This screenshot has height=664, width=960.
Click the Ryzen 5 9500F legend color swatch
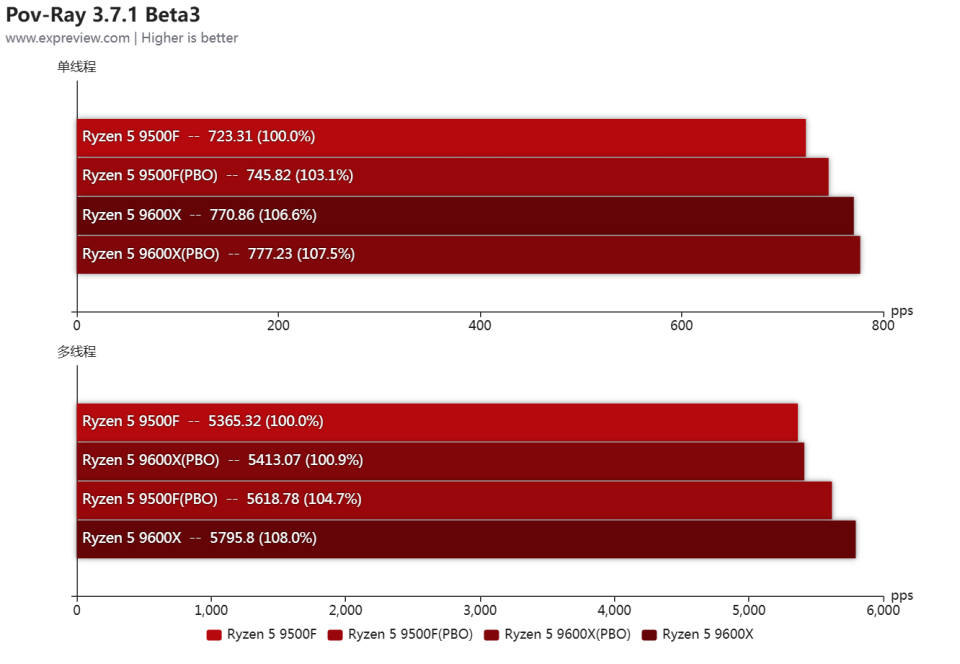214,635
